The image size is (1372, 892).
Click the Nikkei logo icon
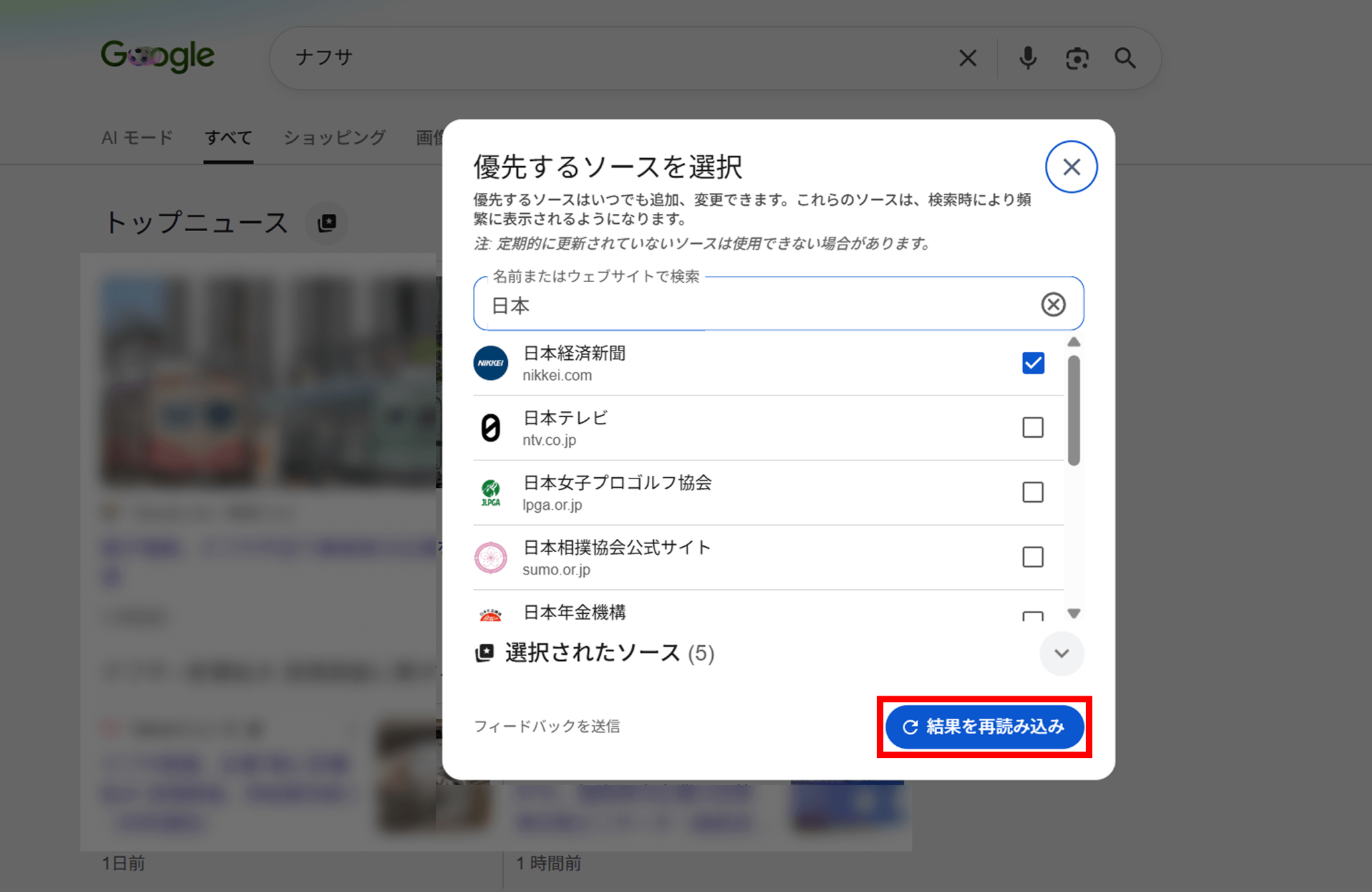pyautogui.click(x=490, y=363)
